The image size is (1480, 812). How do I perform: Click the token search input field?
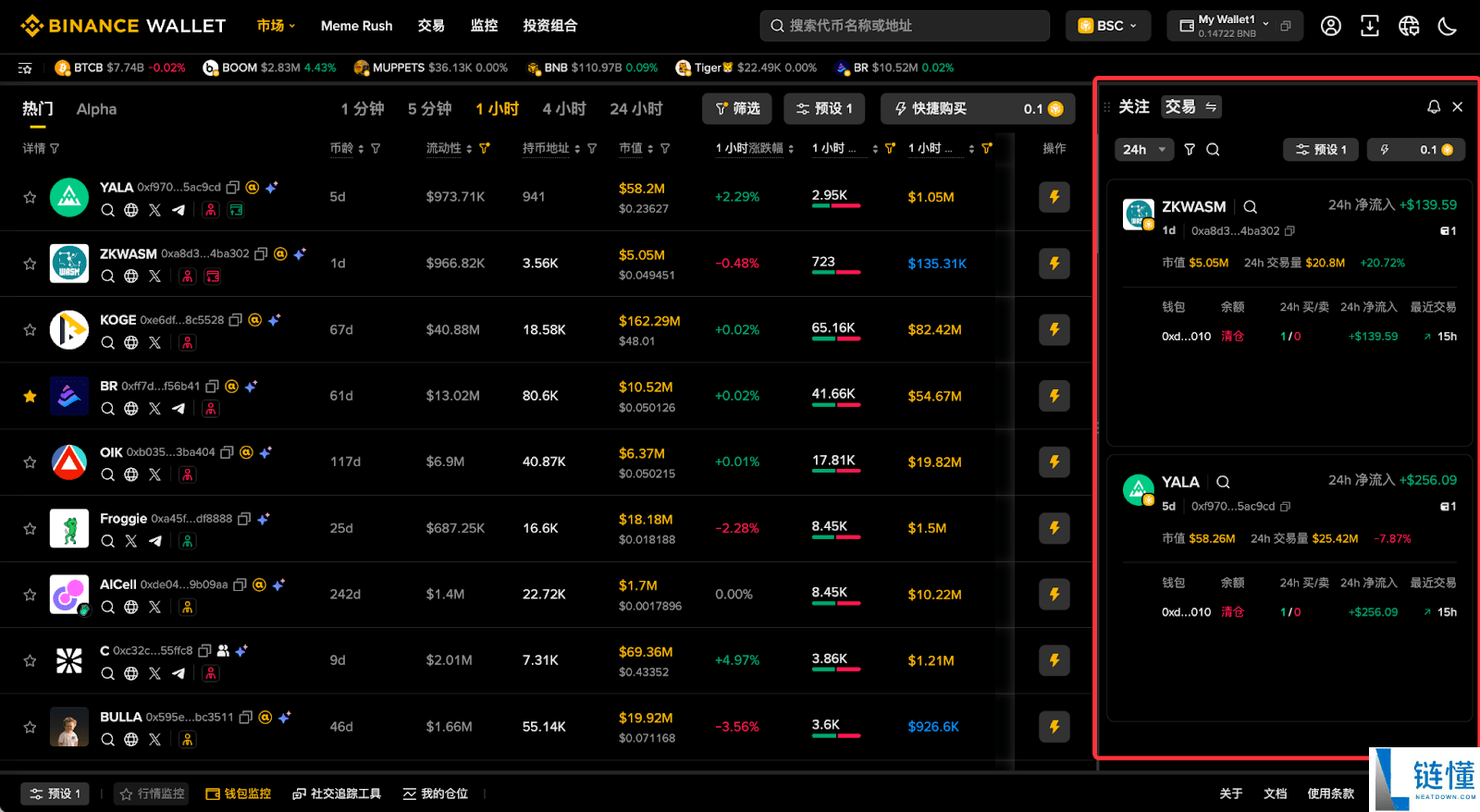[905, 26]
